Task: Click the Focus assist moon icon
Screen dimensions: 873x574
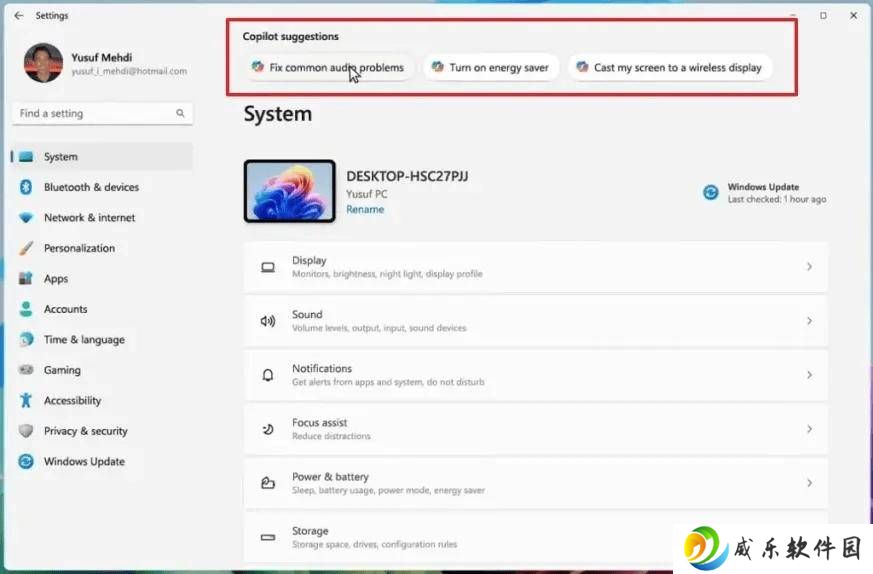Action: click(x=268, y=429)
